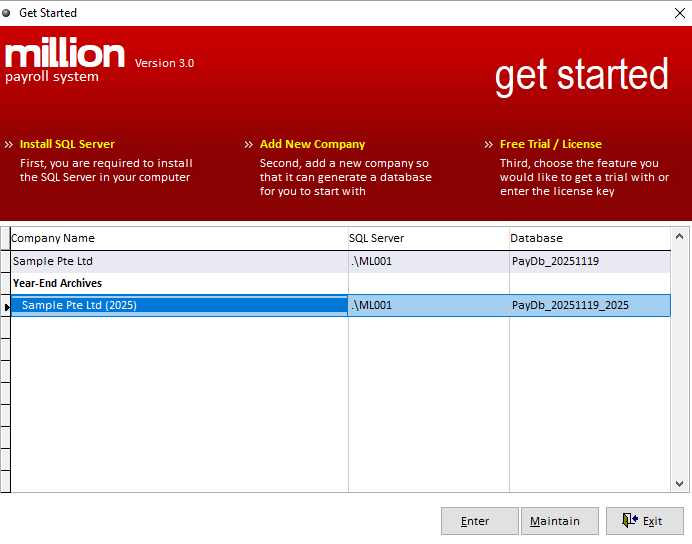Screen dimensions: 692x544
Task: Click chevron icon beside Add New Company
Action: tap(249, 145)
